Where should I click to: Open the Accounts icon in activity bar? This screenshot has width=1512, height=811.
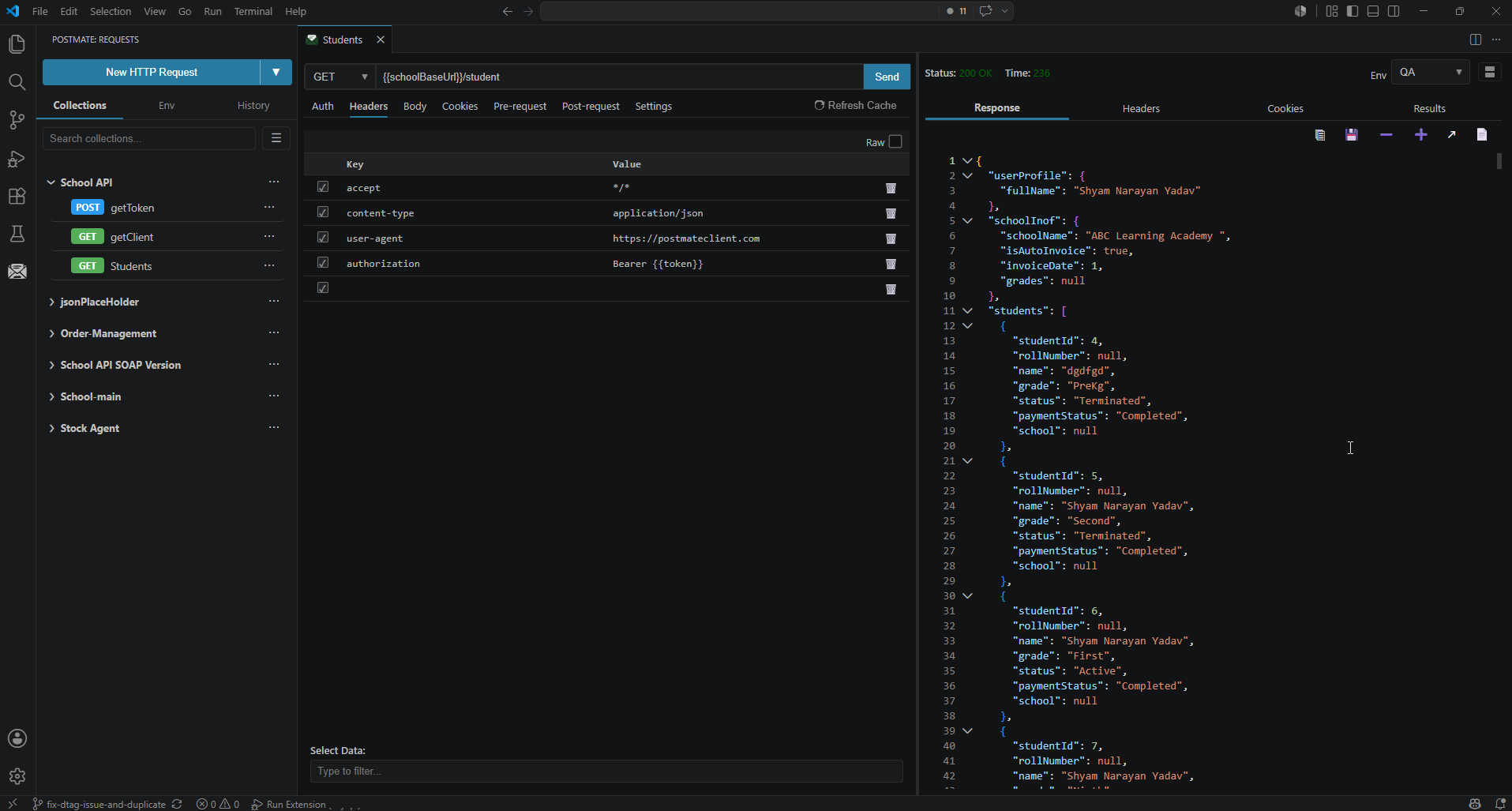coord(17,738)
